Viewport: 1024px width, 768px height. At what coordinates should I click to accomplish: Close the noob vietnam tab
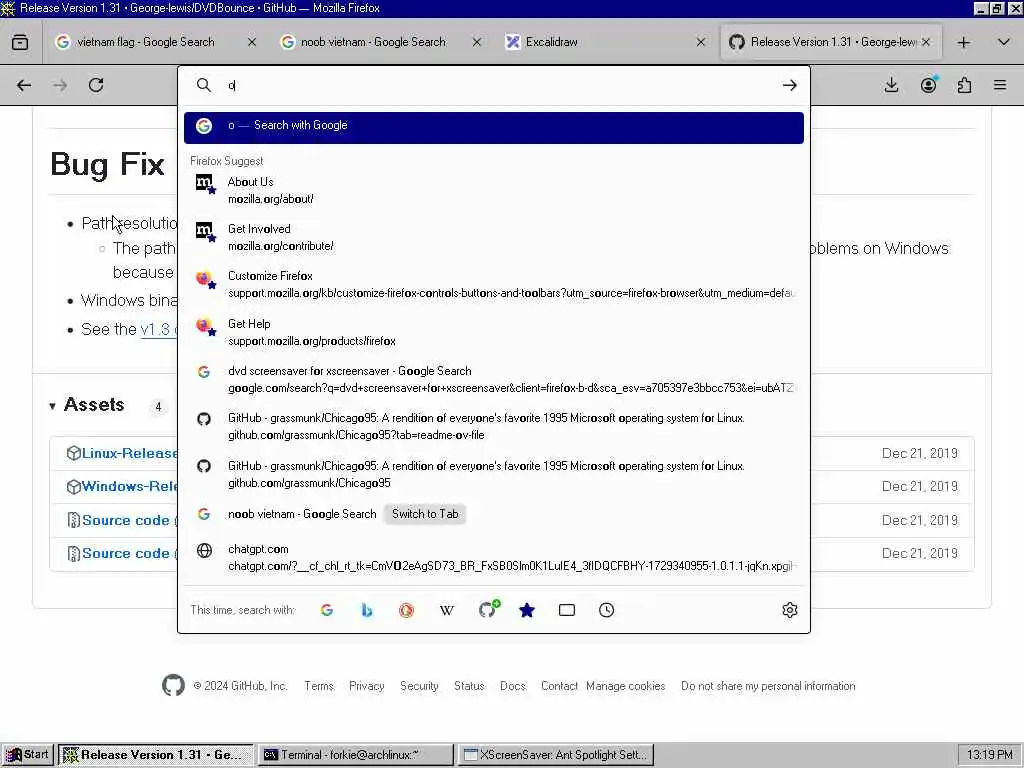477,42
